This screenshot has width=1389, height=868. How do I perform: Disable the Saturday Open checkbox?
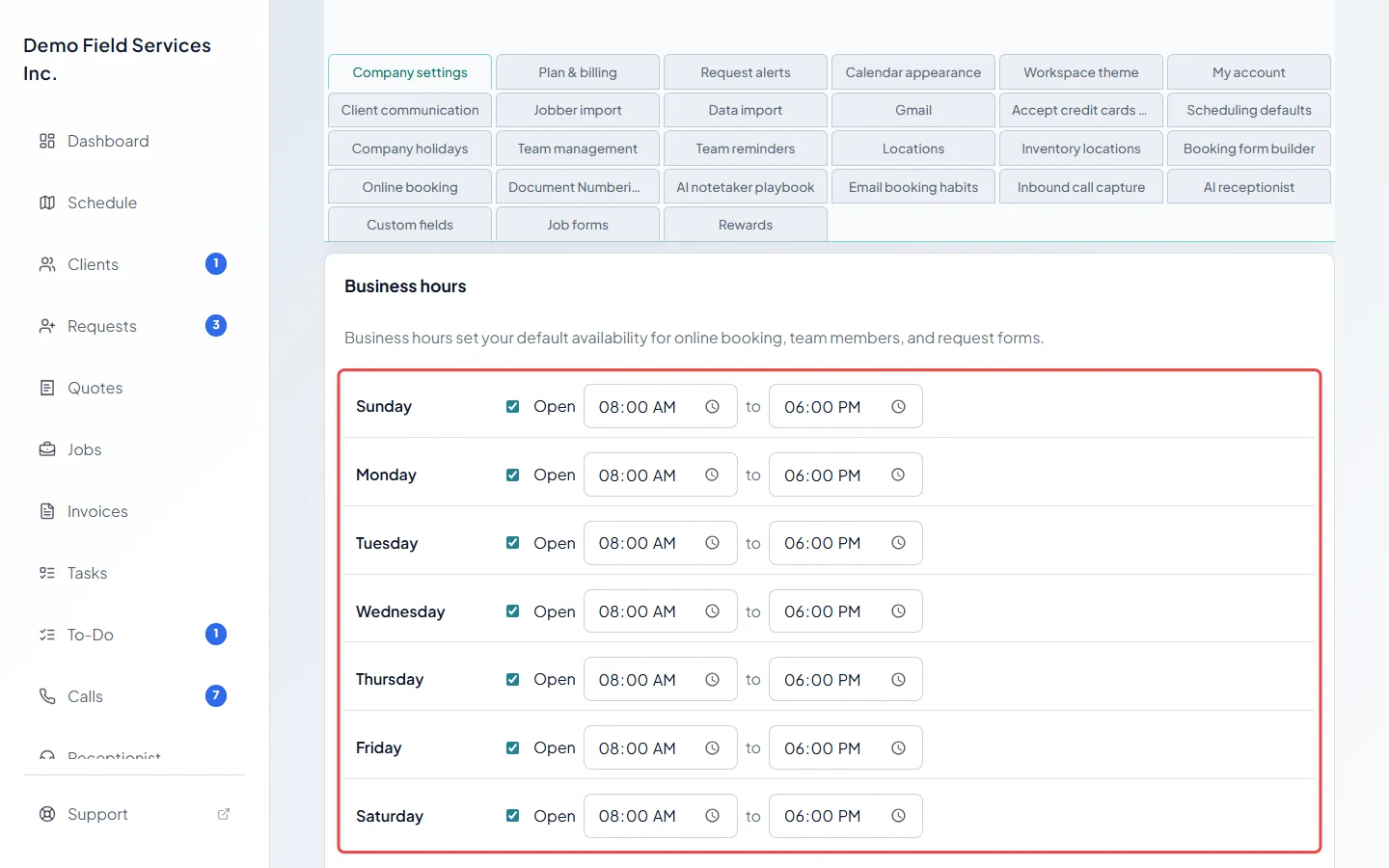(x=513, y=816)
